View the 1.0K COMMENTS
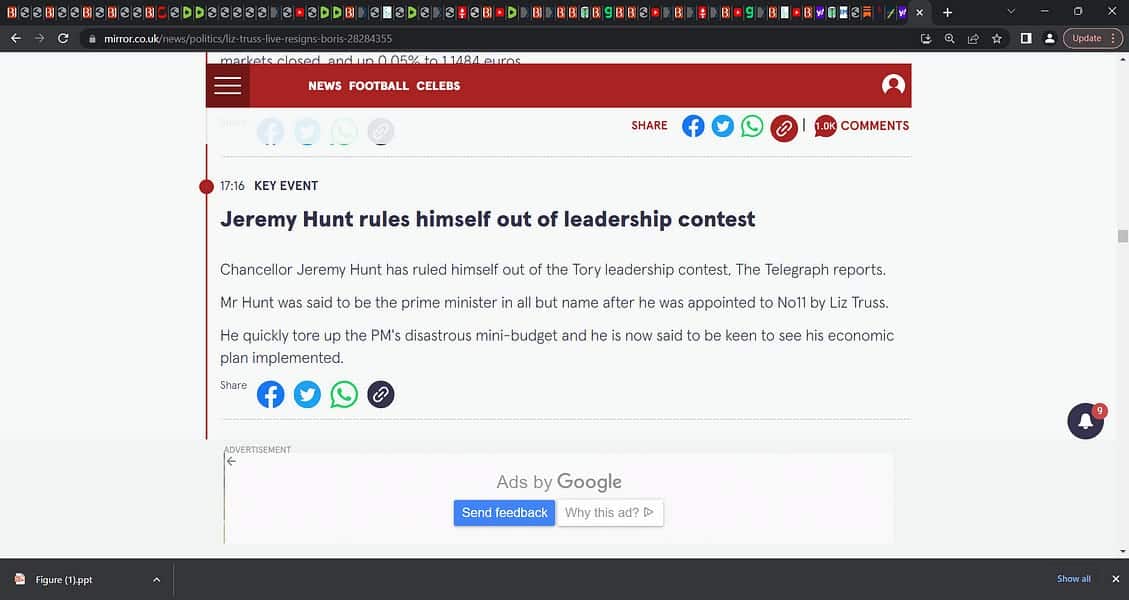Image resolution: width=1129 pixels, height=600 pixels. [x=862, y=125]
